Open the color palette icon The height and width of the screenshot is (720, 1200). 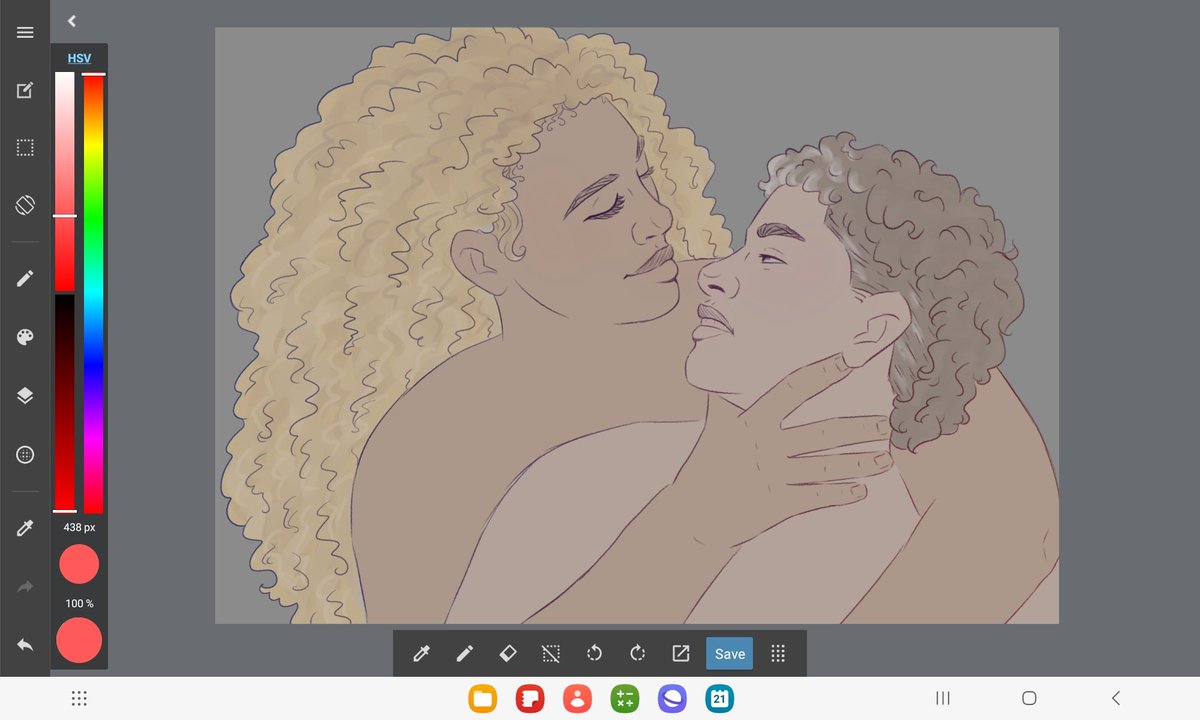[x=25, y=337]
